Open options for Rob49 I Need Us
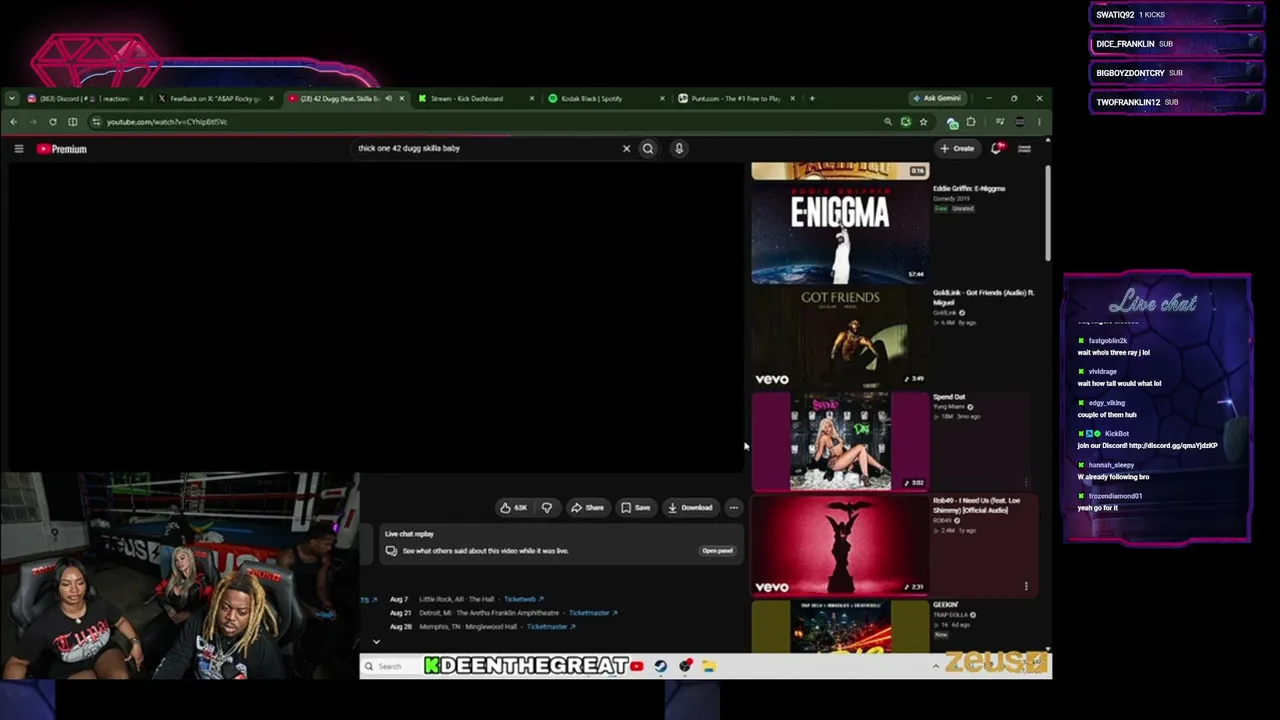The image size is (1280, 720). (1026, 587)
